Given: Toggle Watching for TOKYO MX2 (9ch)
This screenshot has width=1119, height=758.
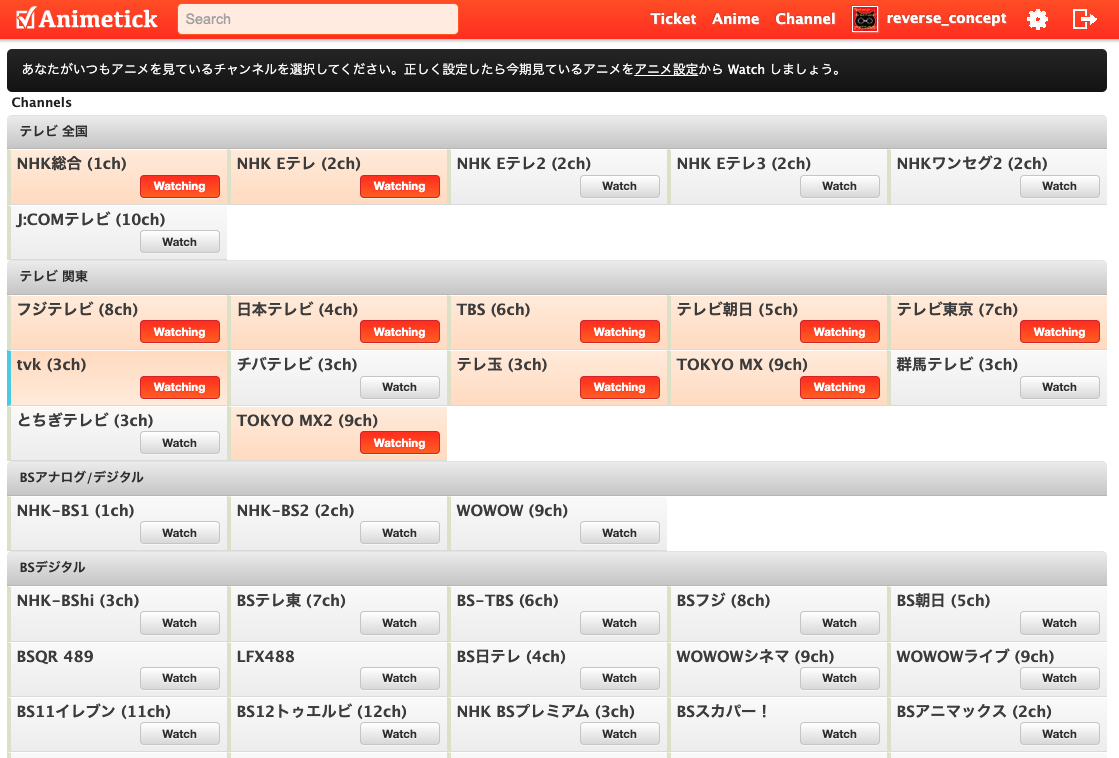Looking at the screenshot, I should tap(400, 443).
